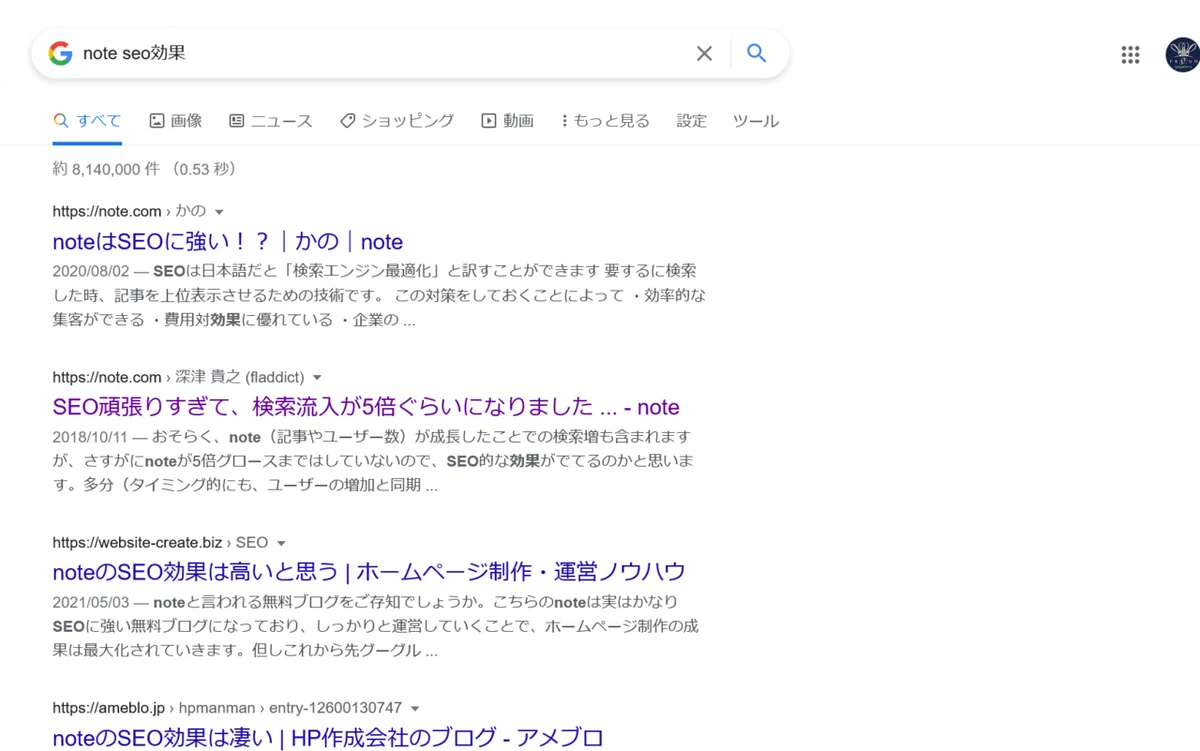Open 設定 search settings

tap(691, 121)
